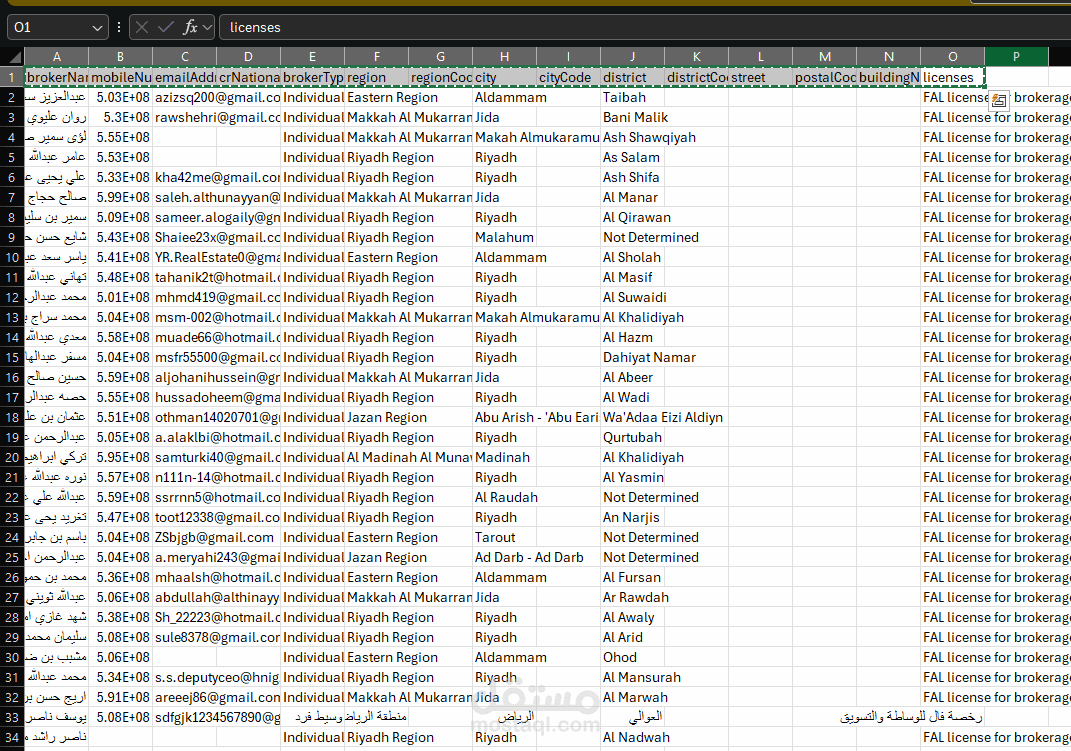Image resolution: width=1071 pixels, height=751 pixels.
Task: Click the district header cell J1
Action: click(632, 77)
